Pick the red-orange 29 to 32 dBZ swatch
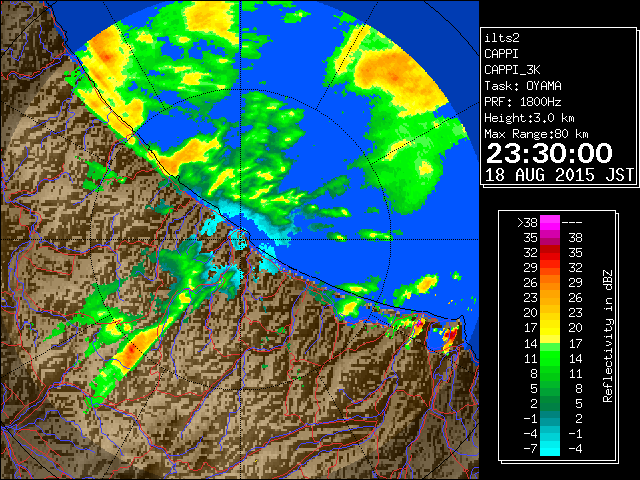Image resolution: width=640 pixels, height=480 pixels. 550,268
